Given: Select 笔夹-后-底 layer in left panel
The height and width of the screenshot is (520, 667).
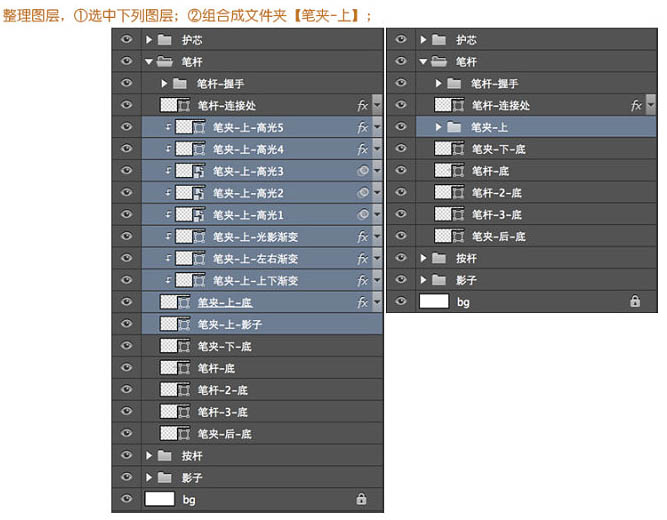Looking at the screenshot, I should pos(262,433).
